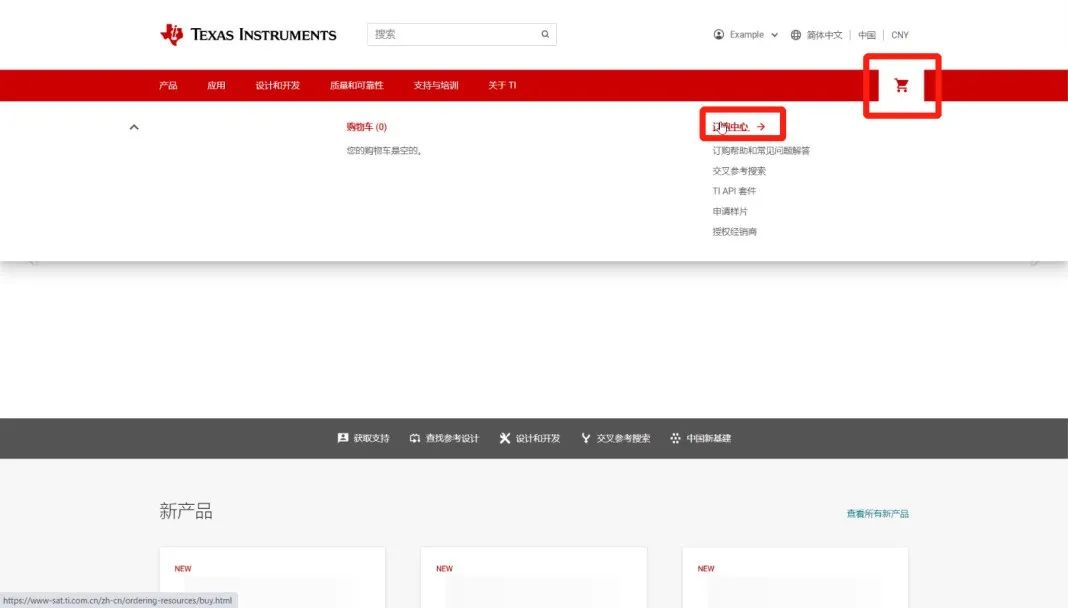This screenshot has width=1068, height=608.
Task: Select the 设计和开发 tools icon in footer
Action: click(x=506, y=438)
